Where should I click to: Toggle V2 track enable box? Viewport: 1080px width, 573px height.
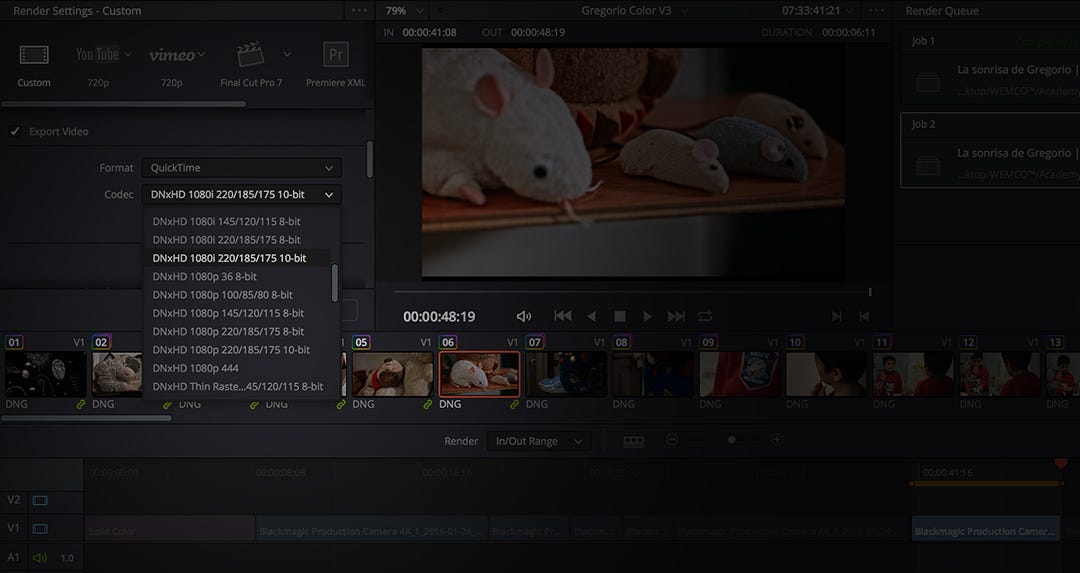(x=40, y=501)
